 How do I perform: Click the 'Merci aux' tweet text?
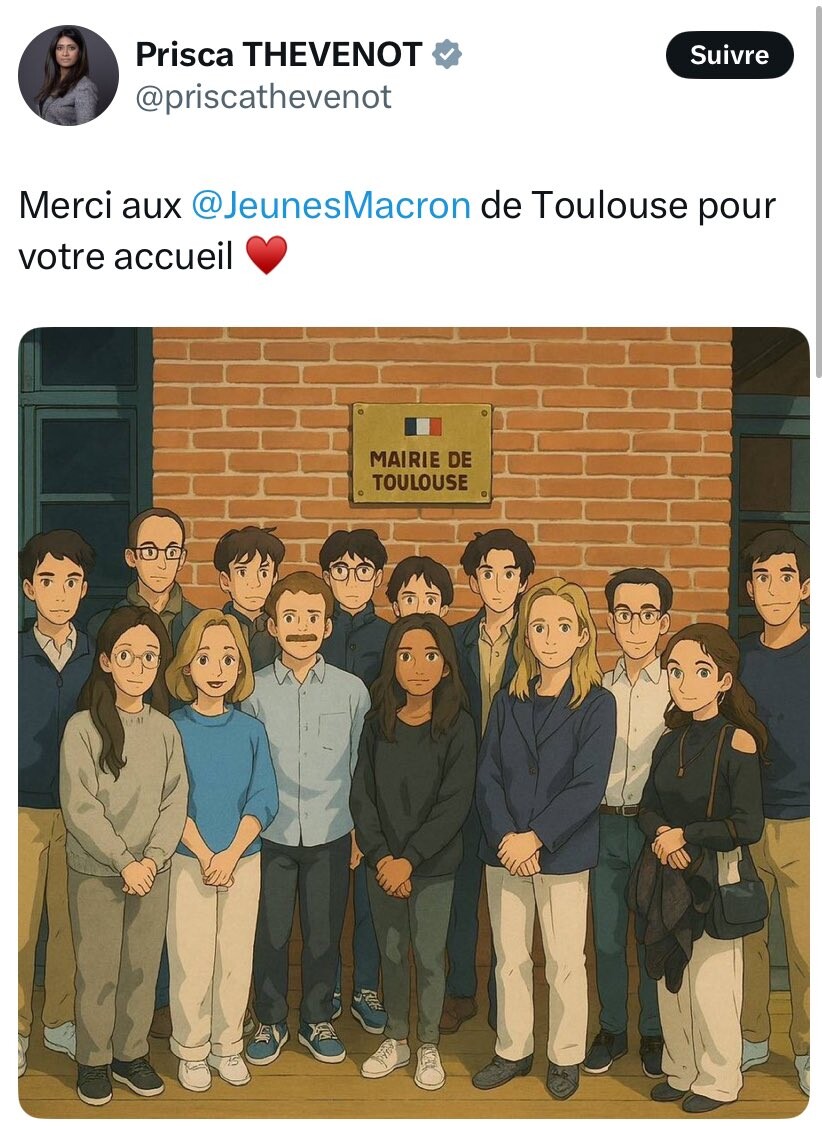(x=100, y=205)
